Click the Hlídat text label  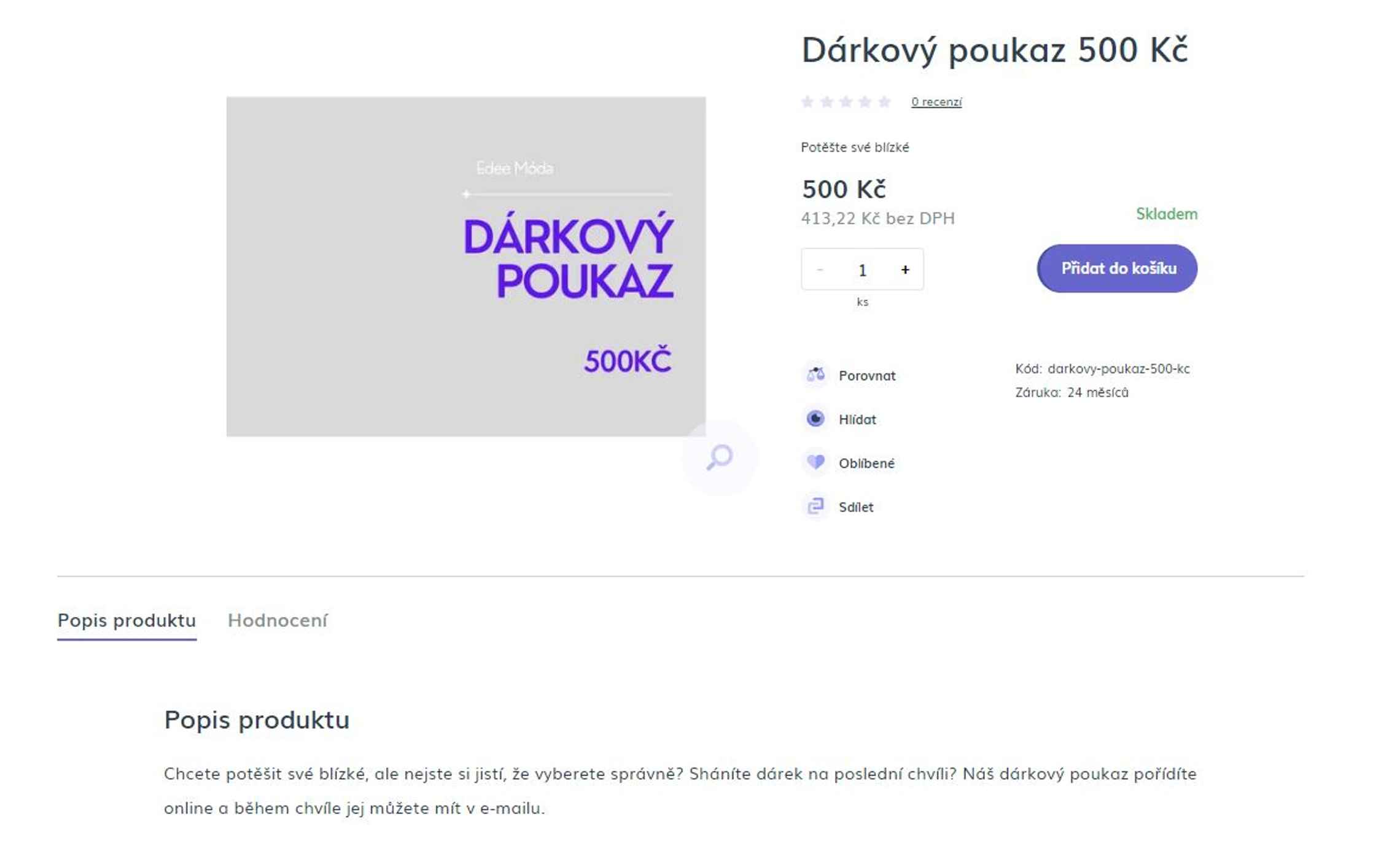(857, 419)
